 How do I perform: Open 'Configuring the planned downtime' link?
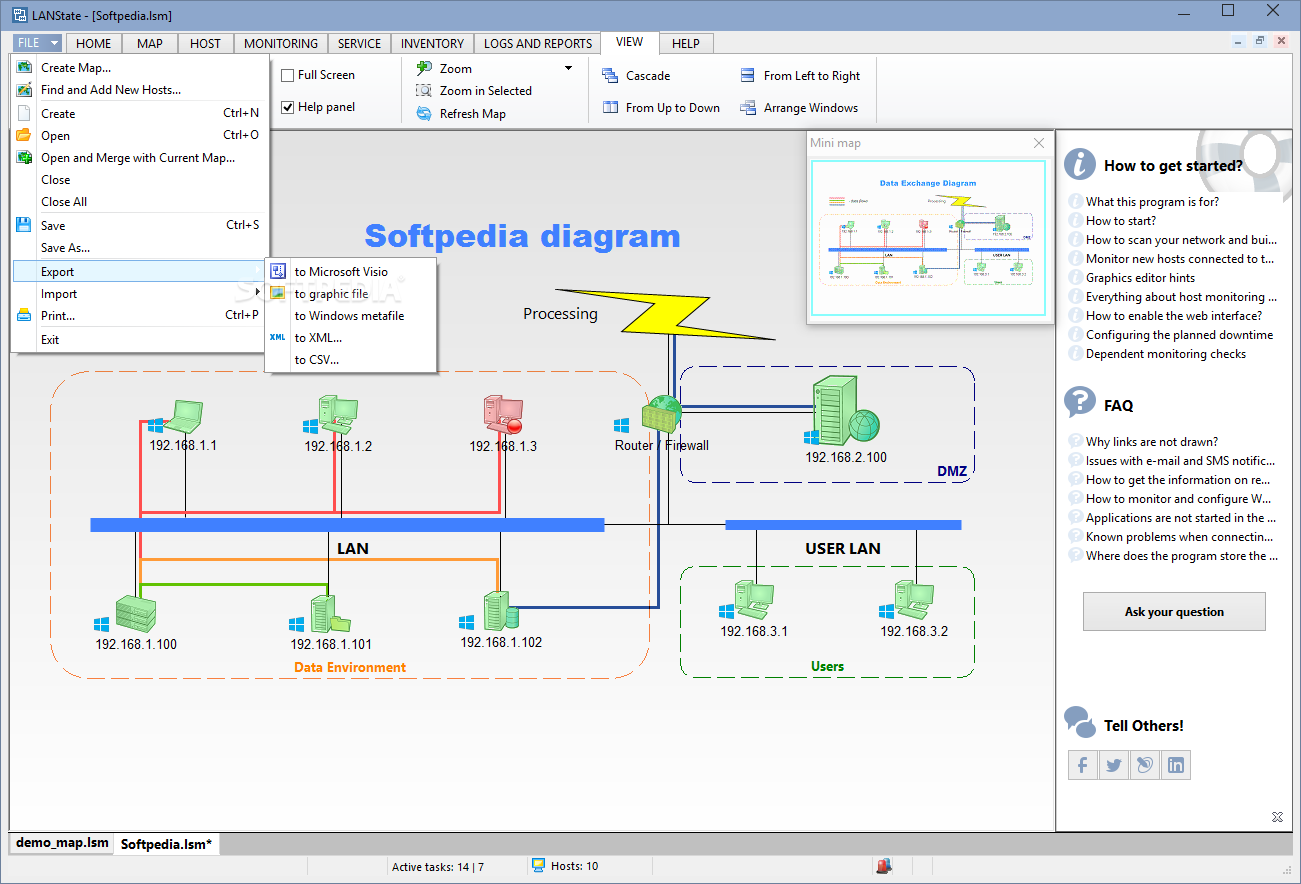(1180, 335)
